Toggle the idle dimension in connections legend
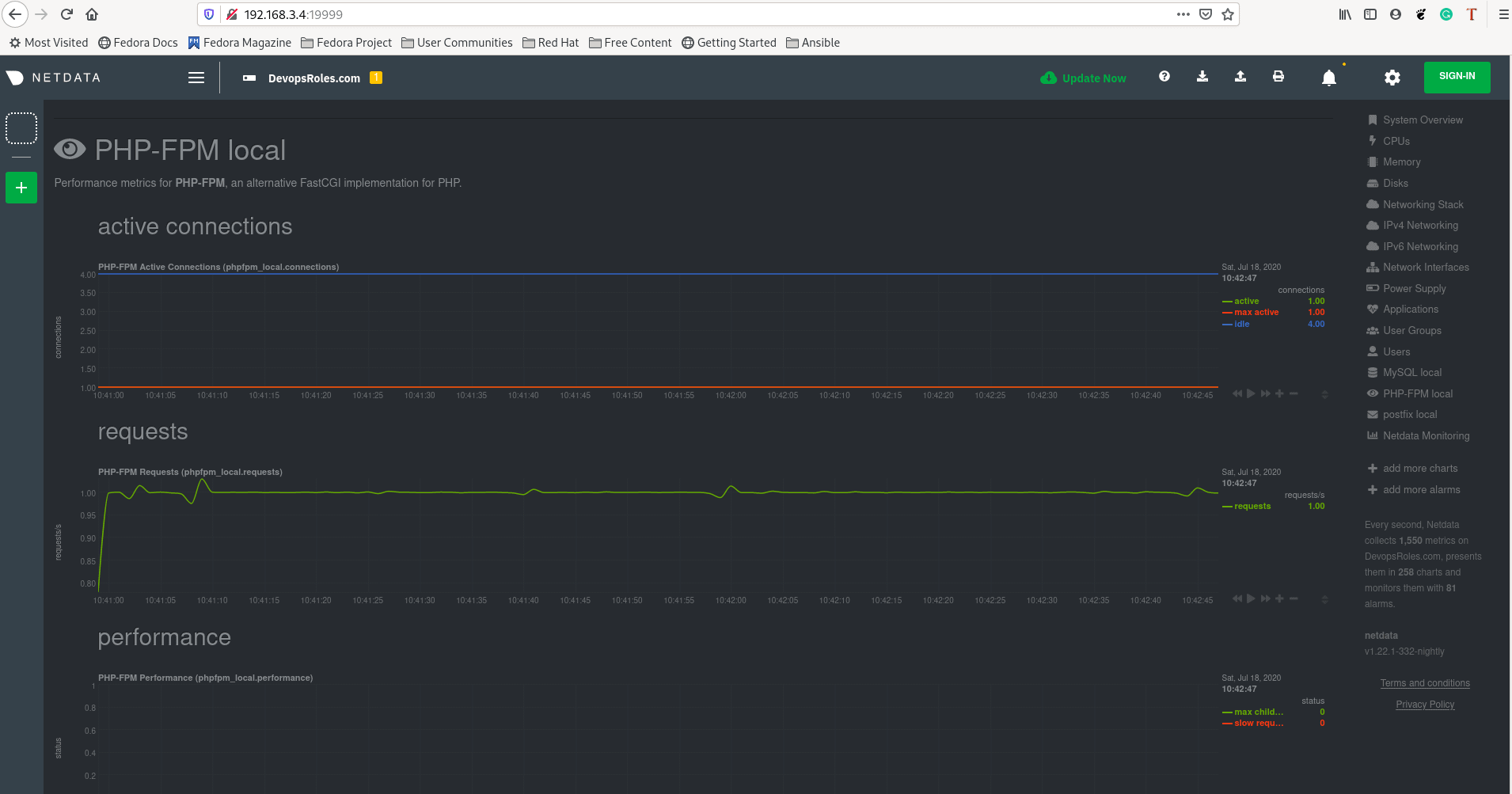Image resolution: width=1512 pixels, height=794 pixels. (x=1241, y=324)
